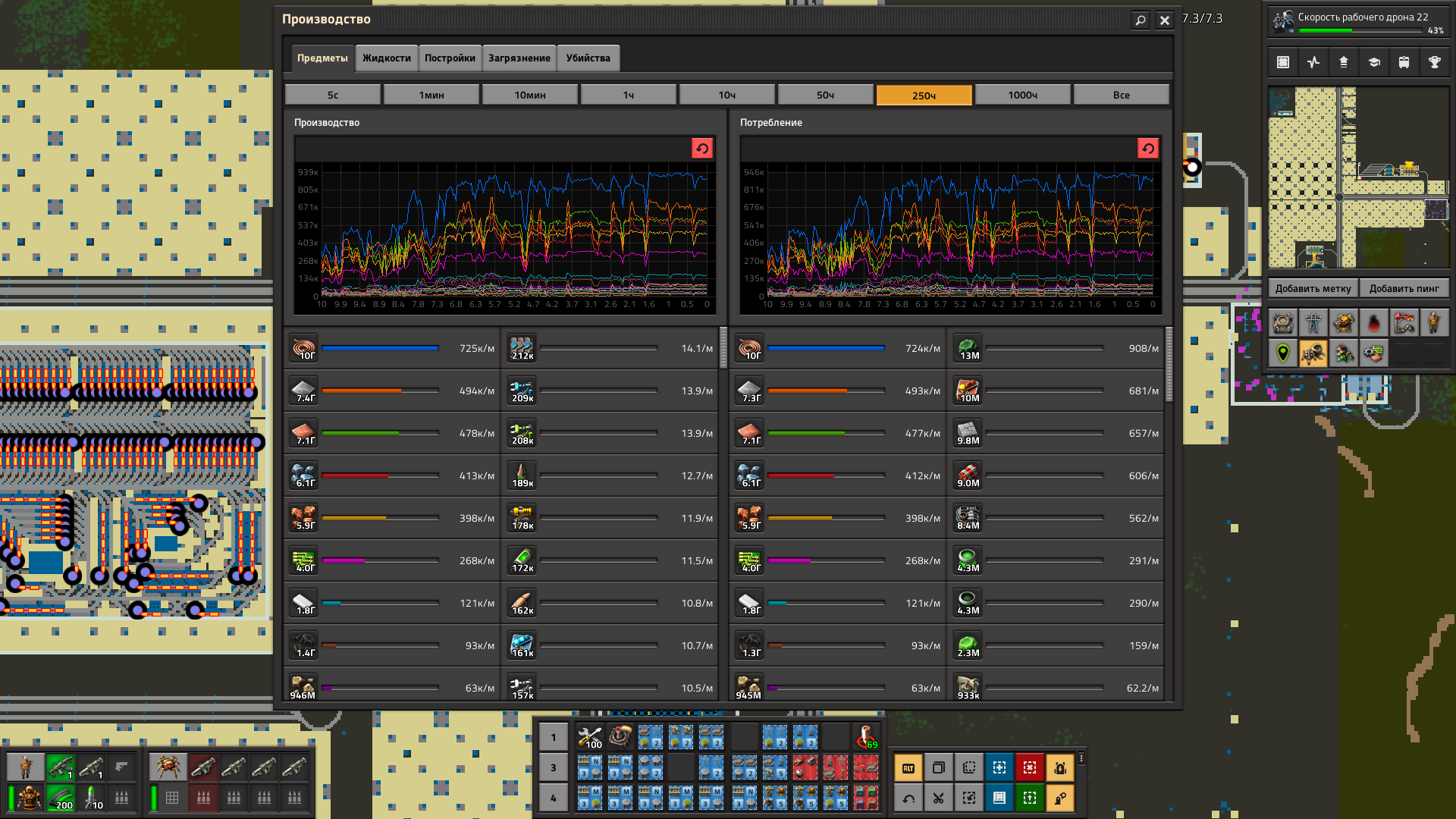The image size is (1456, 819).
Task: Click the copper cable icon at 725к/м production
Action: (x=304, y=348)
